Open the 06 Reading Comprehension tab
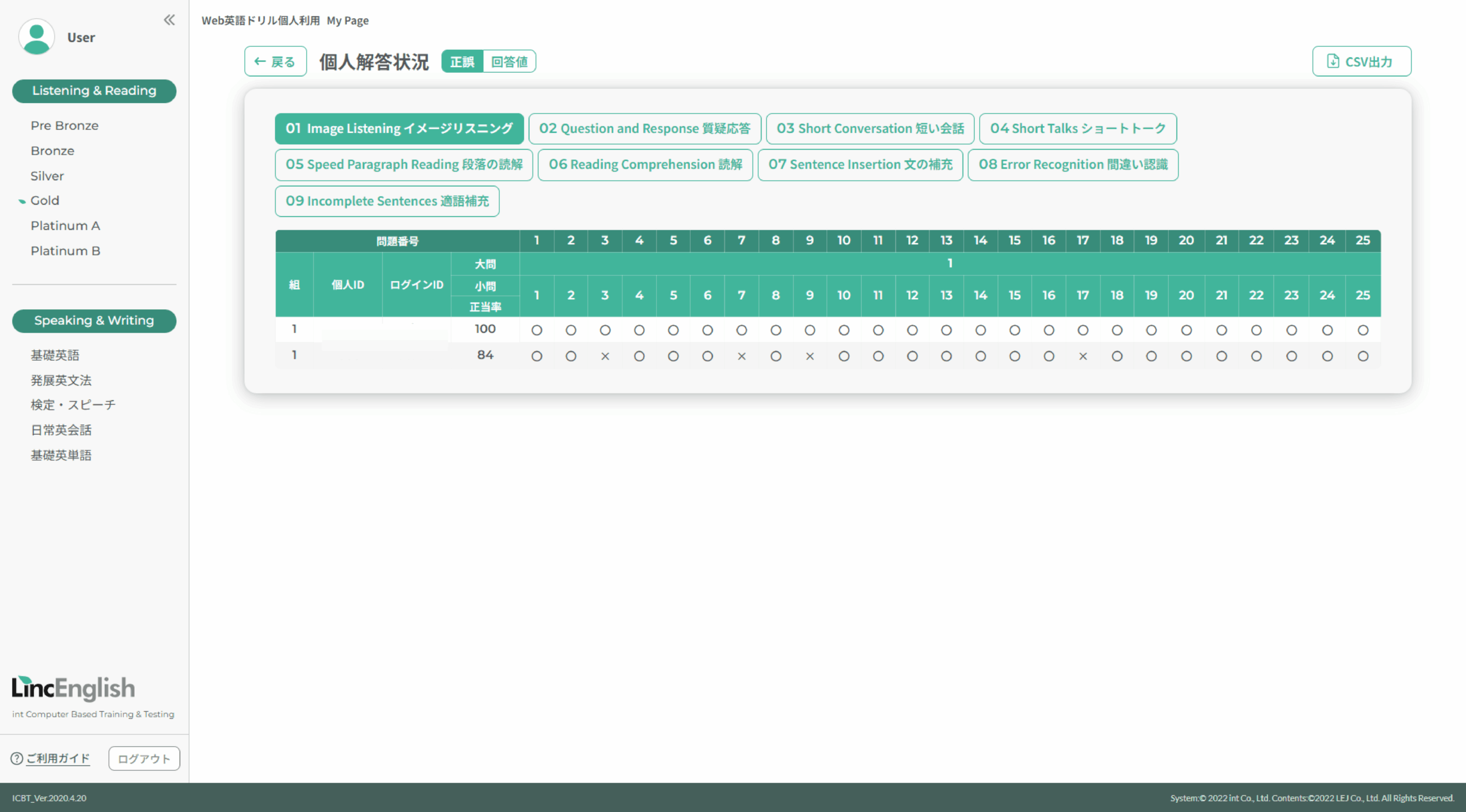1466x812 pixels. click(645, 164)
